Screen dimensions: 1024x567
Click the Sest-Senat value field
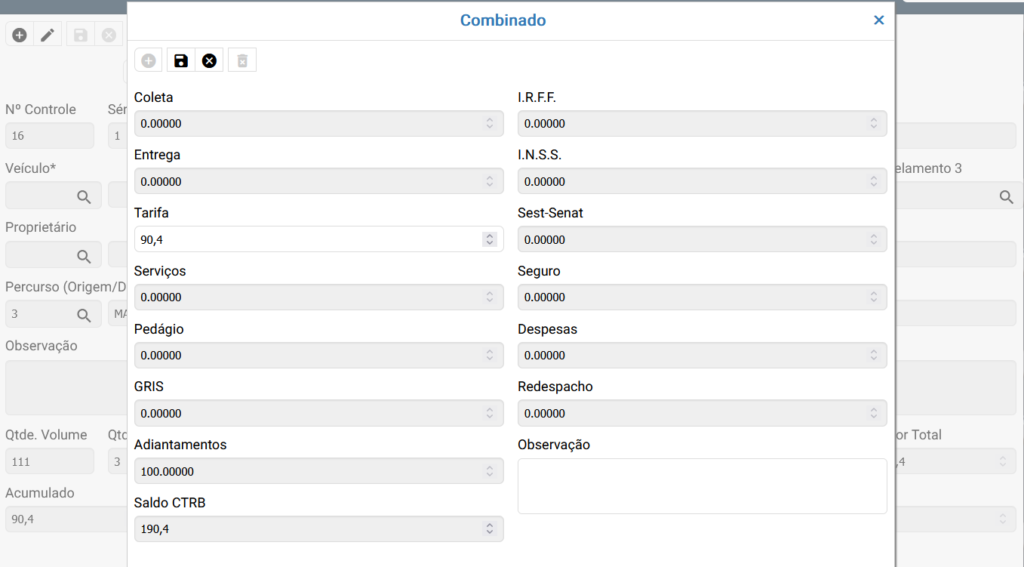[690, 239]
